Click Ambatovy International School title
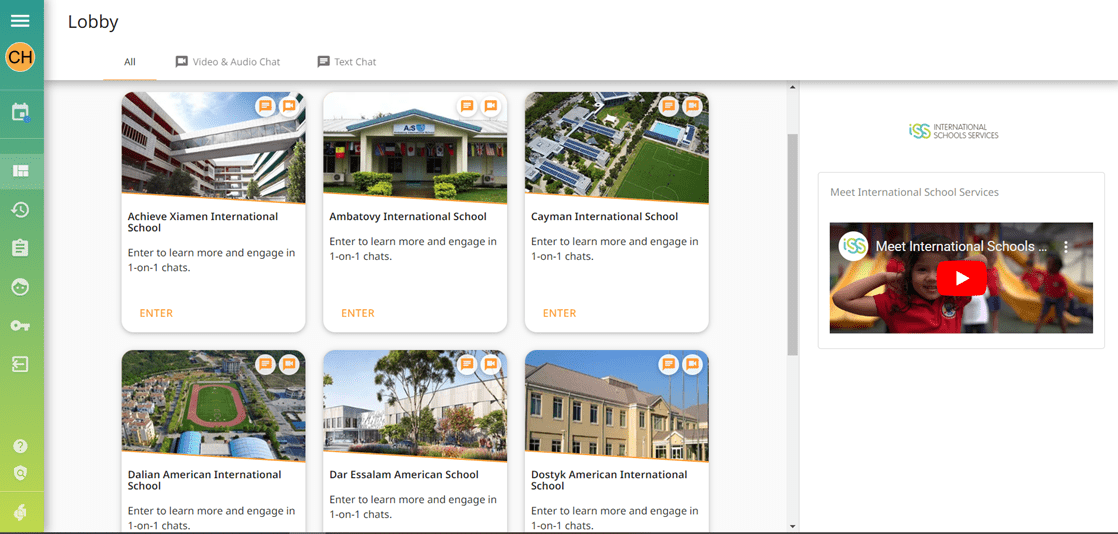1118x534 pixels. tap(408, 217)
